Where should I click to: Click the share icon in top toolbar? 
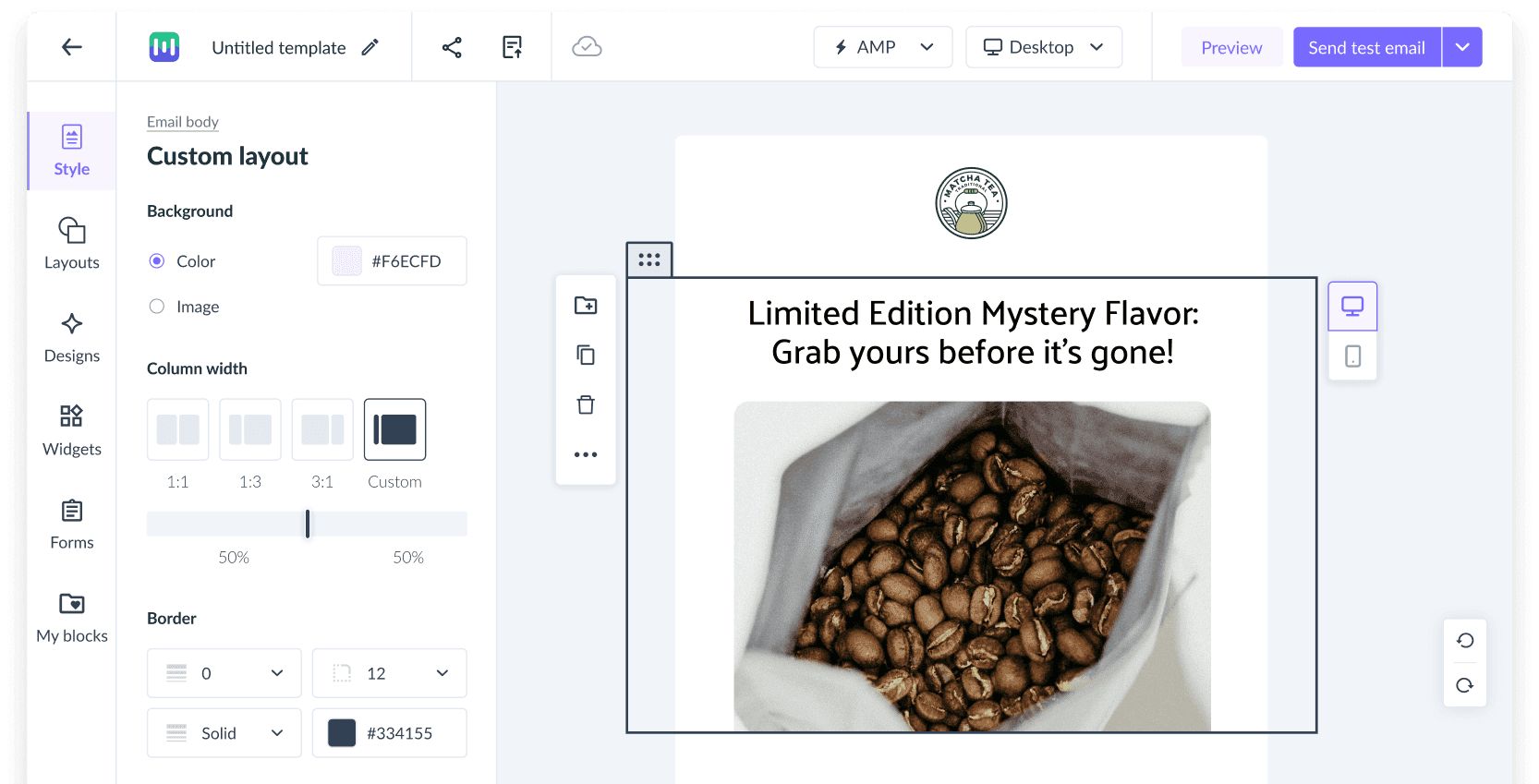pyautogui.click(x=452, y=47)
